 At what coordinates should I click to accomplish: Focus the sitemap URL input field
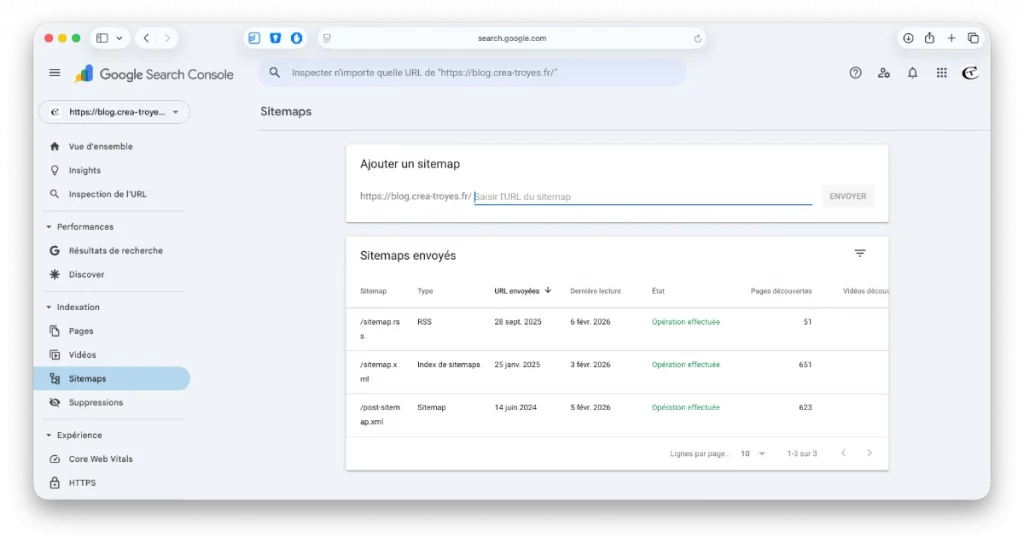(x=642, y=197)
